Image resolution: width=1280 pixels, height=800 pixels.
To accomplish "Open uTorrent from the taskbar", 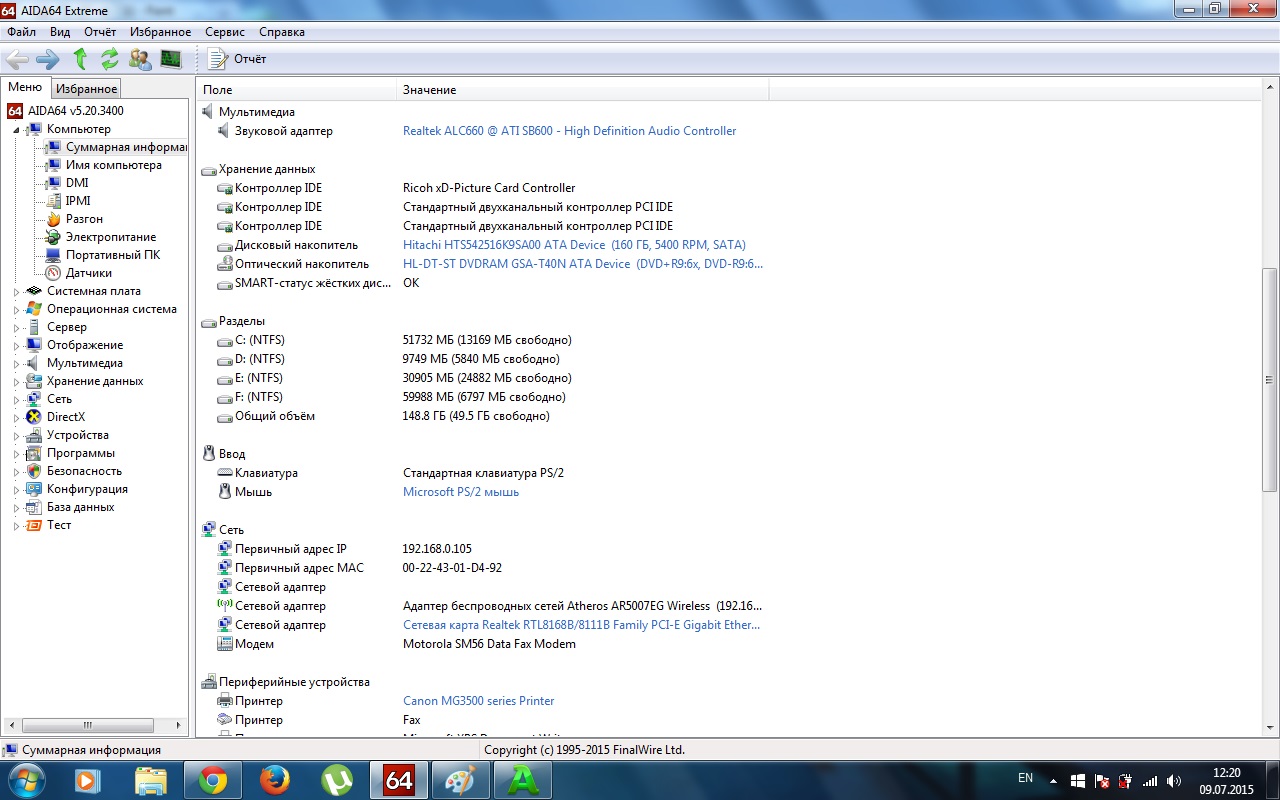I will [x=337, y=780].
